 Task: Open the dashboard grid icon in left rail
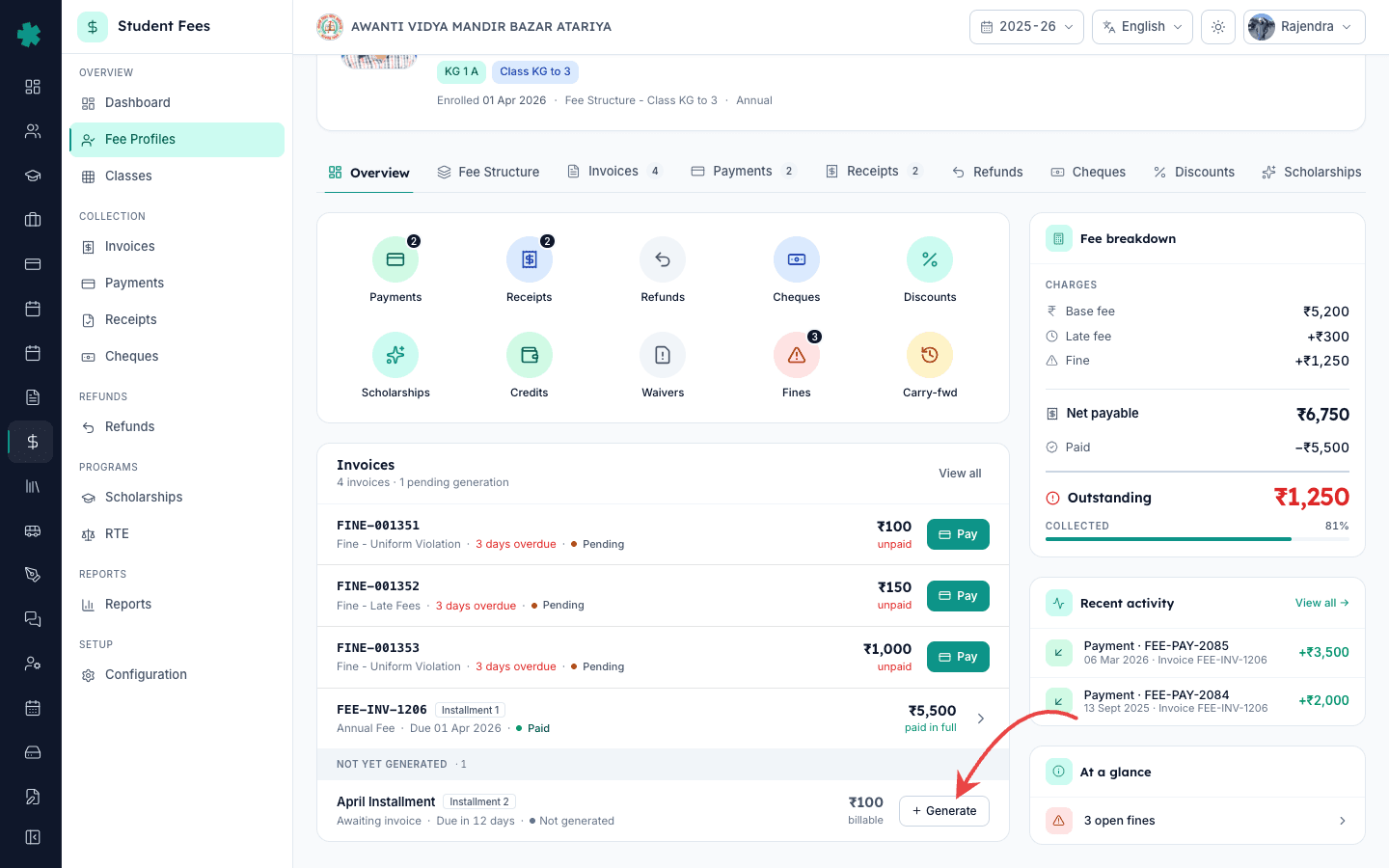click(x=32, y=87)
